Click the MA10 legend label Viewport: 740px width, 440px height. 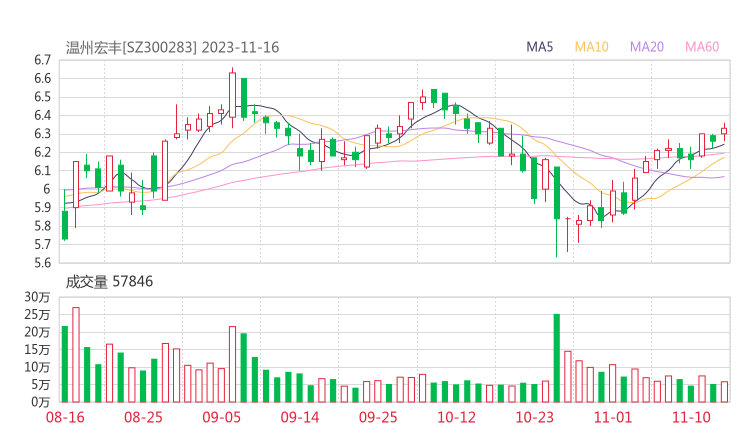pyautogui.click(x=591, y=47)
